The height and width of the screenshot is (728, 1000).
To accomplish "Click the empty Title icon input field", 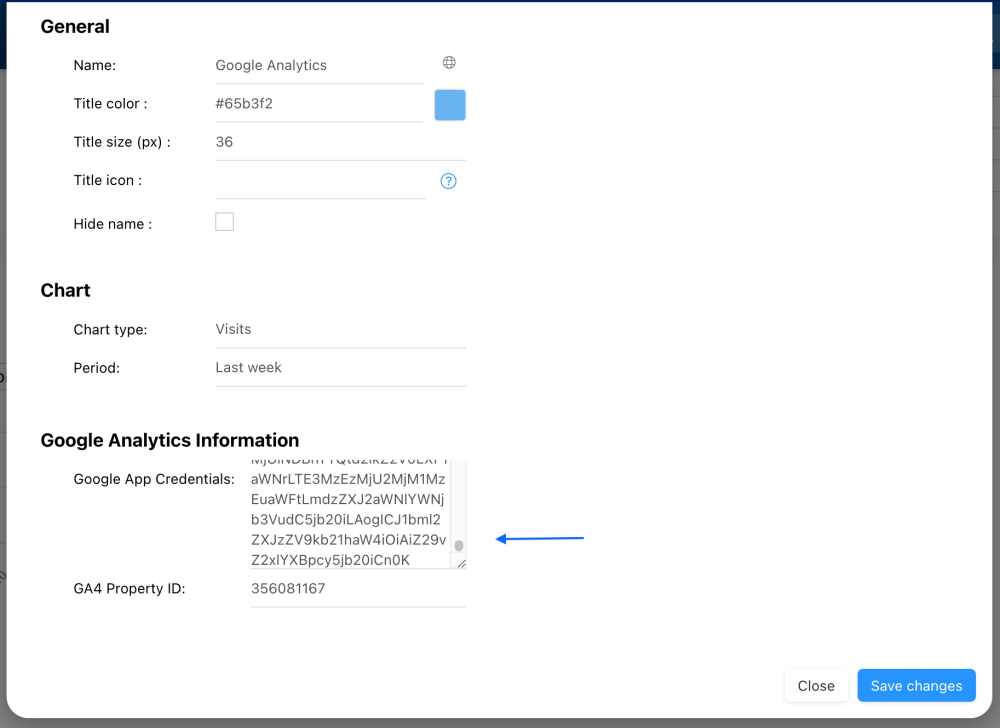I will click(x=320, y=181).
